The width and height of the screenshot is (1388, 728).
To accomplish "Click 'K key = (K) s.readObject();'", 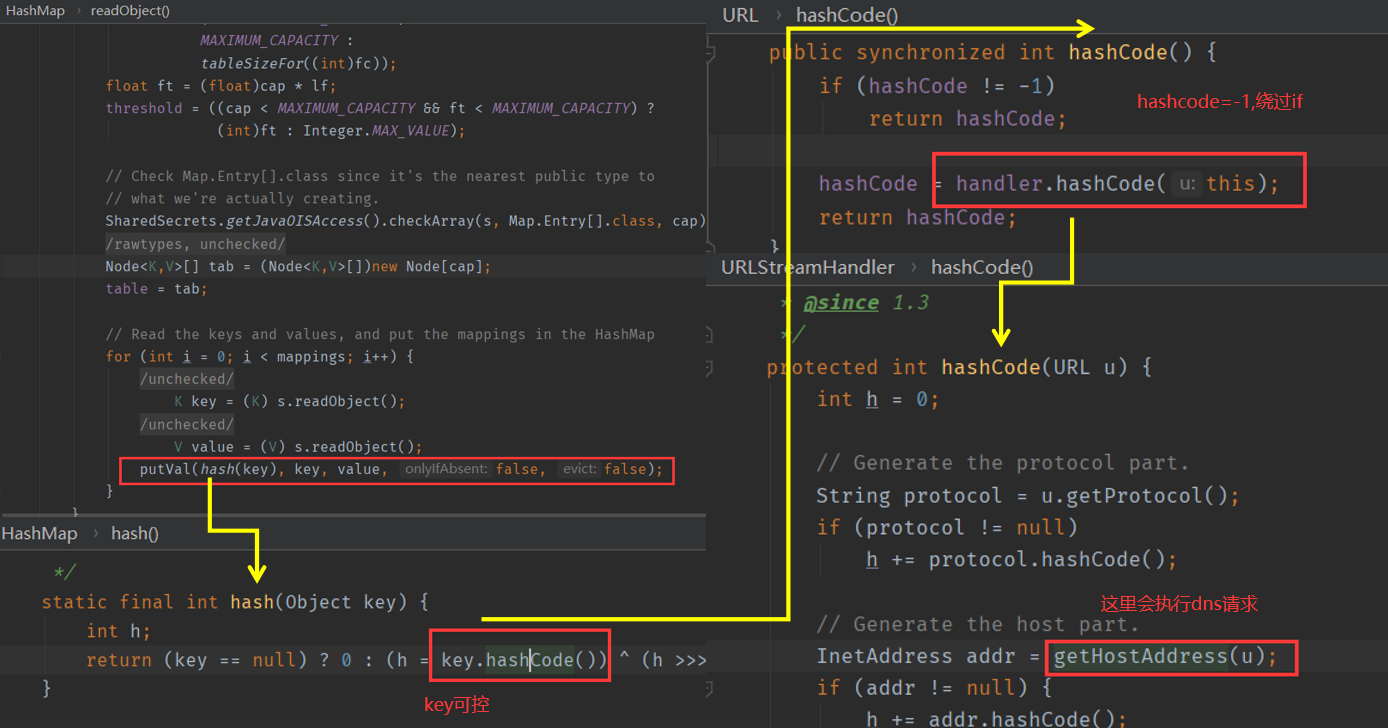I will pos(290,402).
